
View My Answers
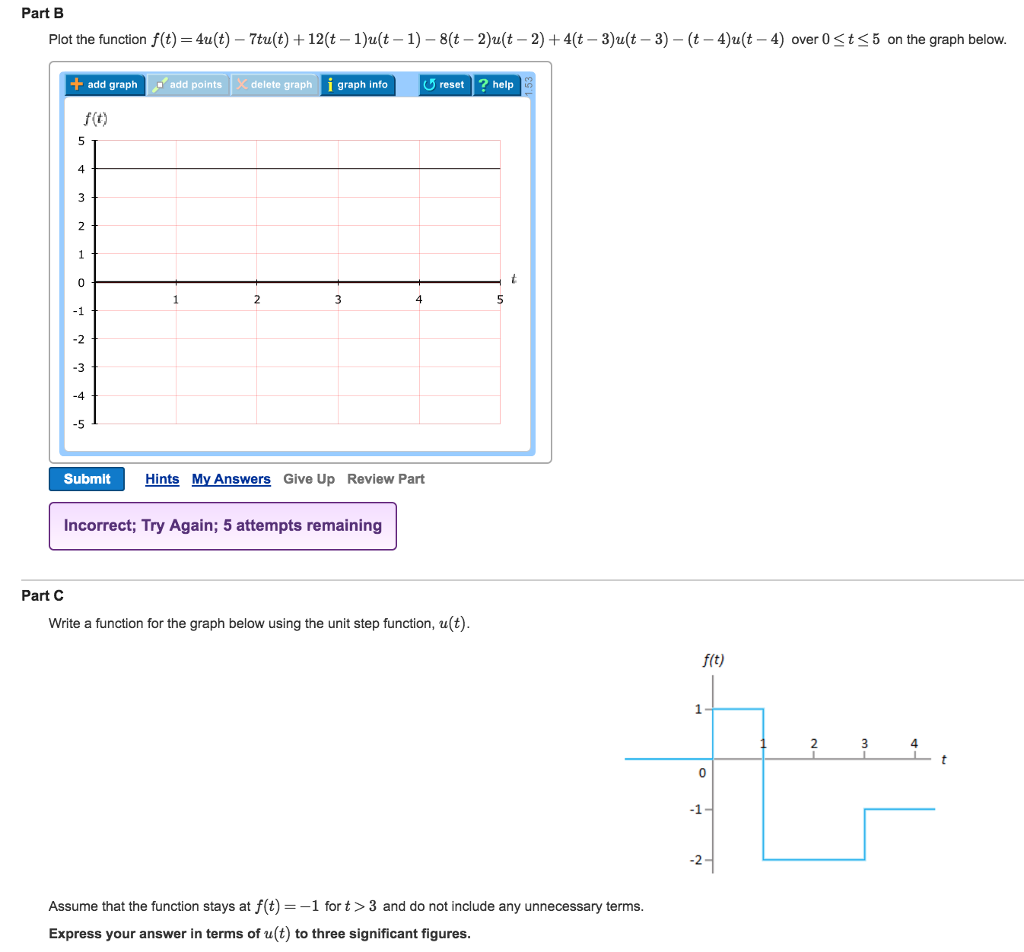point(231,479)
